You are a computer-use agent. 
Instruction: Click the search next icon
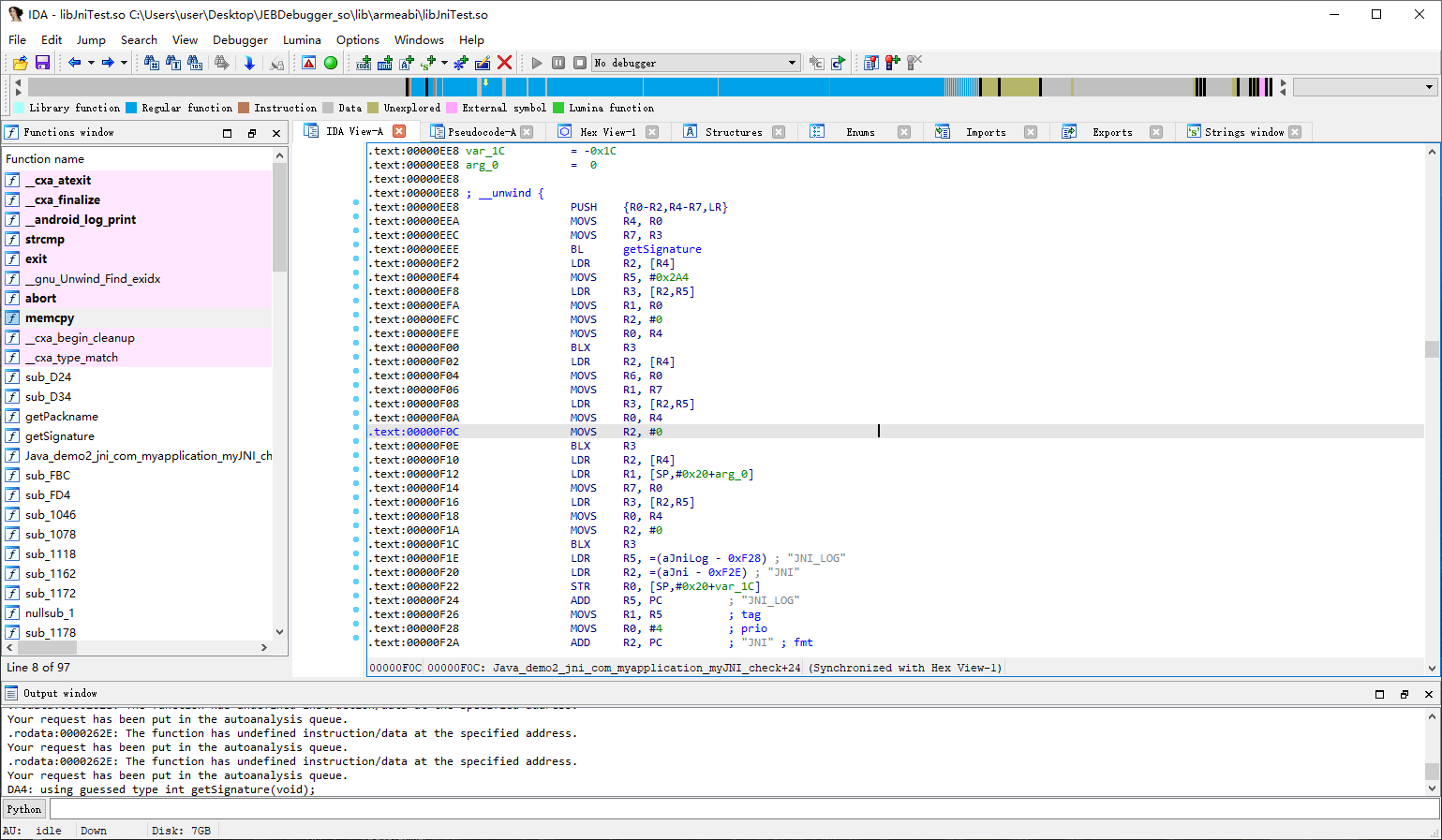pyautogui.click(x=221, y=63)
